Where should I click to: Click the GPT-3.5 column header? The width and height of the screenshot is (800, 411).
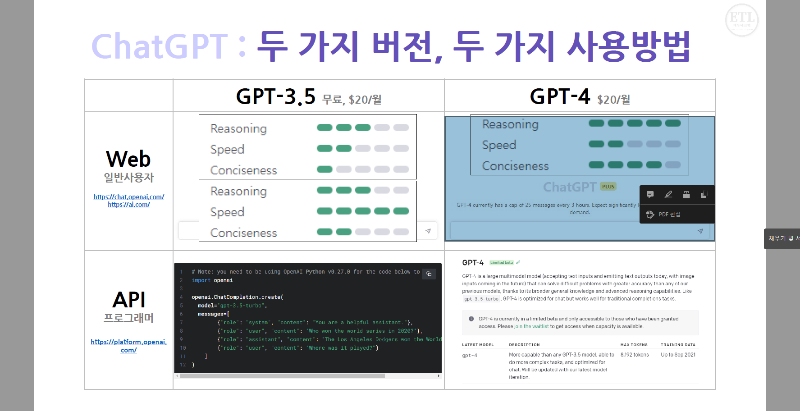coord(309,96)
